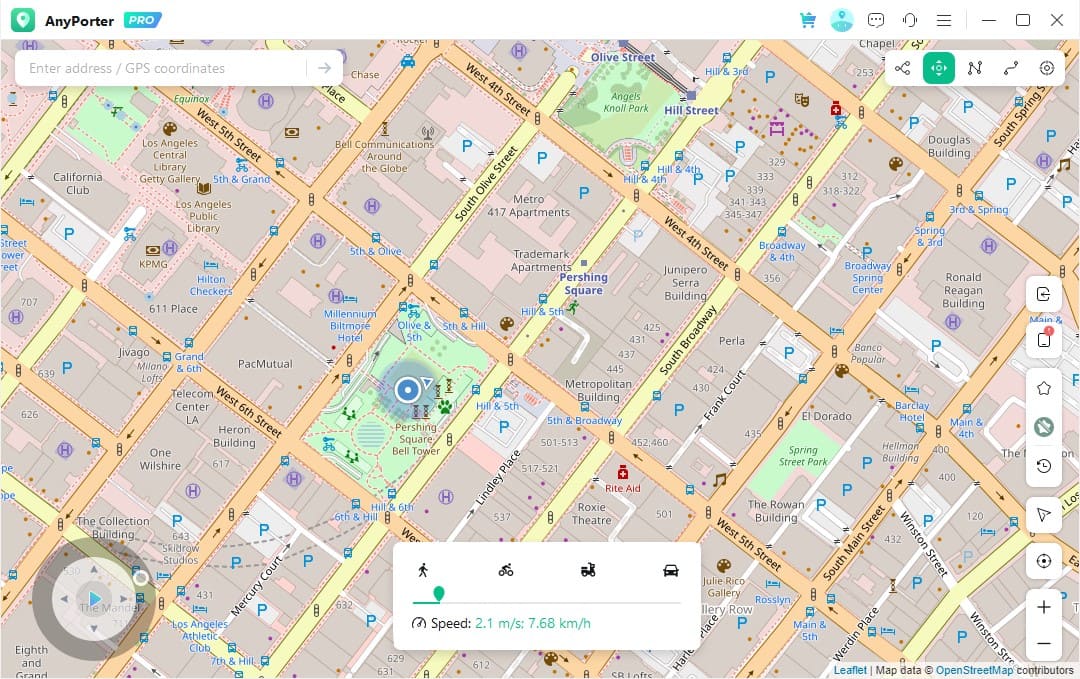
Task: Click the Rite Aid pharmacy marker
Action: tap(623, 472)
